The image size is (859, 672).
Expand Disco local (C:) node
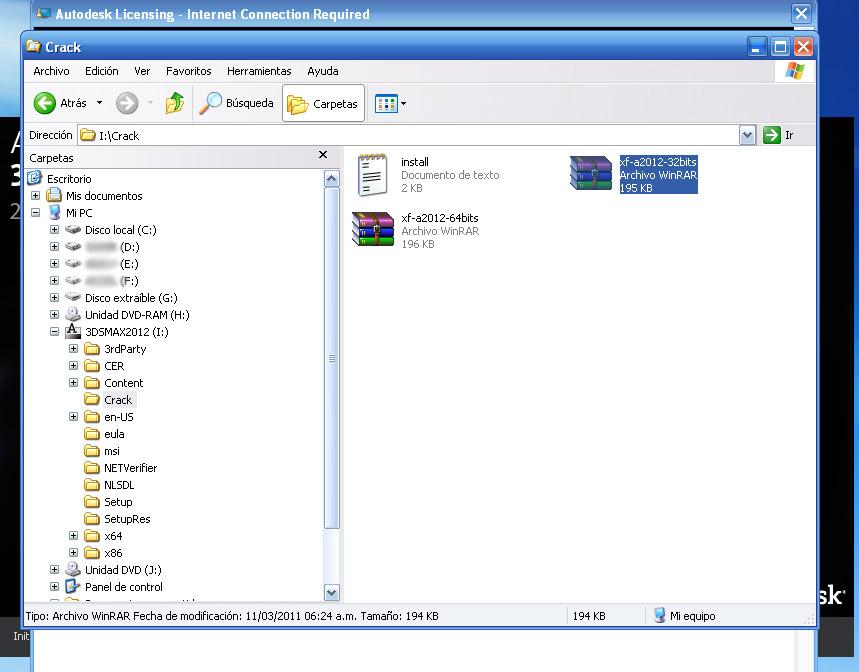[54, 229]
